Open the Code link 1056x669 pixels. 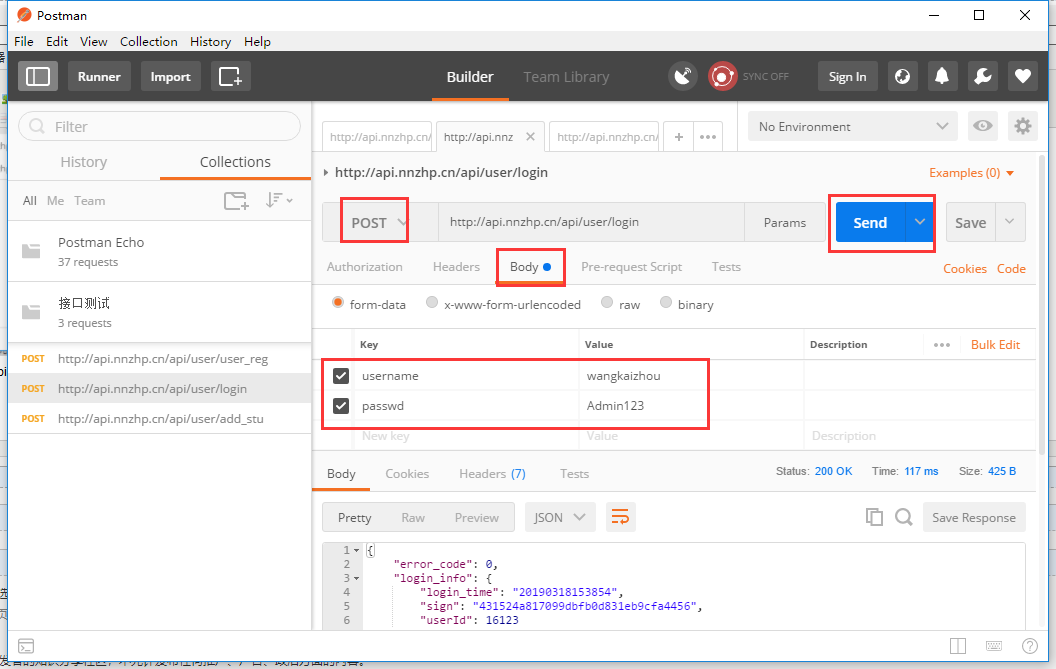click(1011, 268)
